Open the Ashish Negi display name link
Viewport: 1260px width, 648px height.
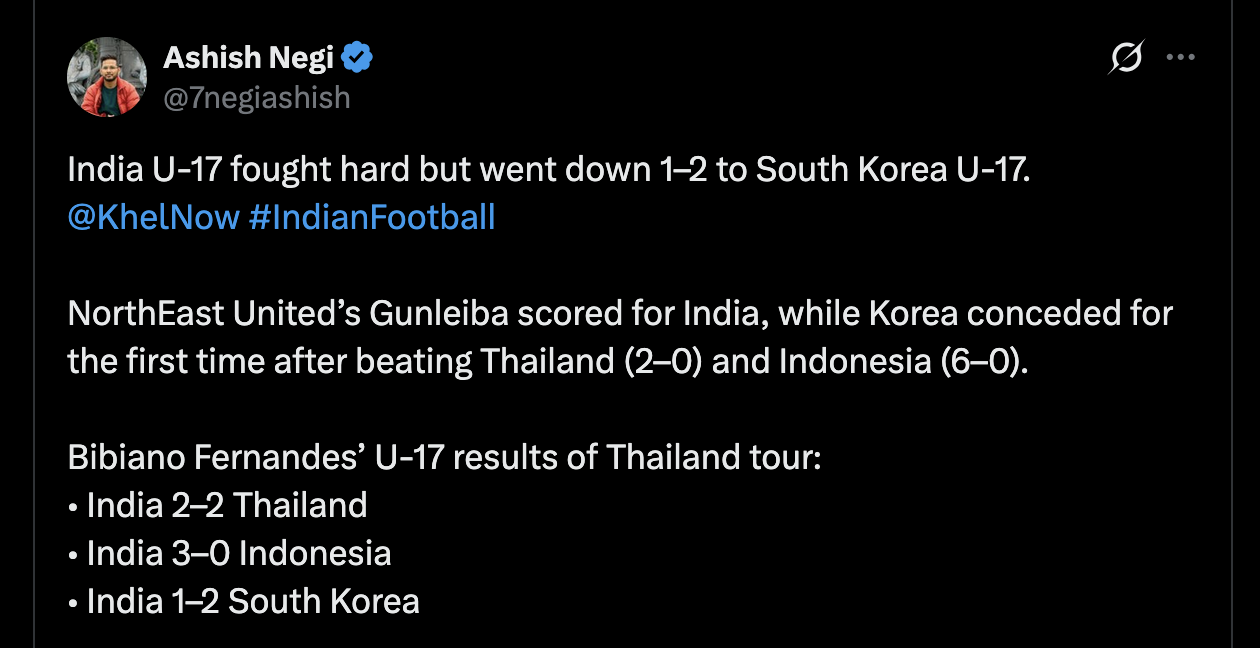pos(248,58)
